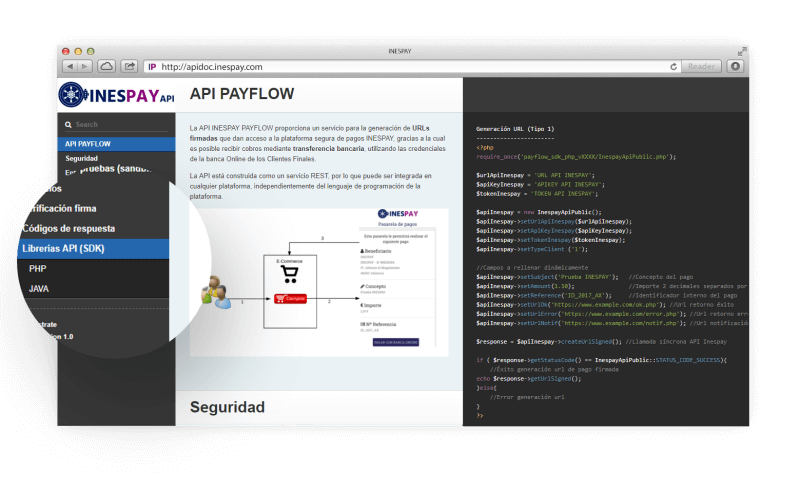800x490 pixels.
Task: Focus the Search field in the sidebar
Action: 116,125
